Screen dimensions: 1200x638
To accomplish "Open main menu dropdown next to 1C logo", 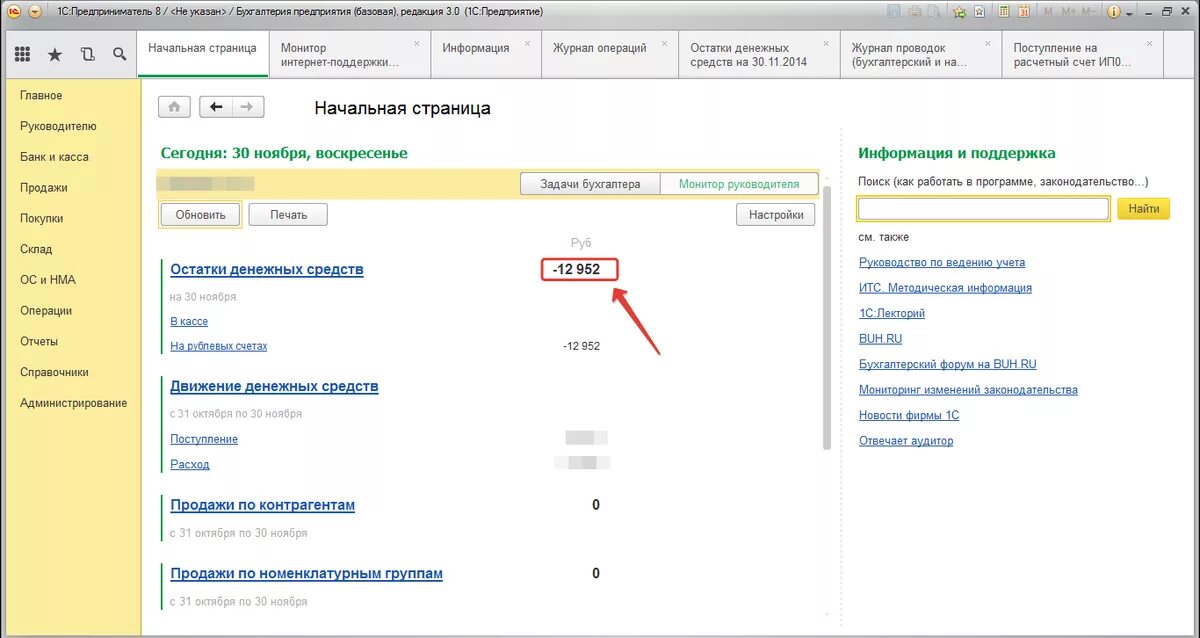I will tap(35, 11).
